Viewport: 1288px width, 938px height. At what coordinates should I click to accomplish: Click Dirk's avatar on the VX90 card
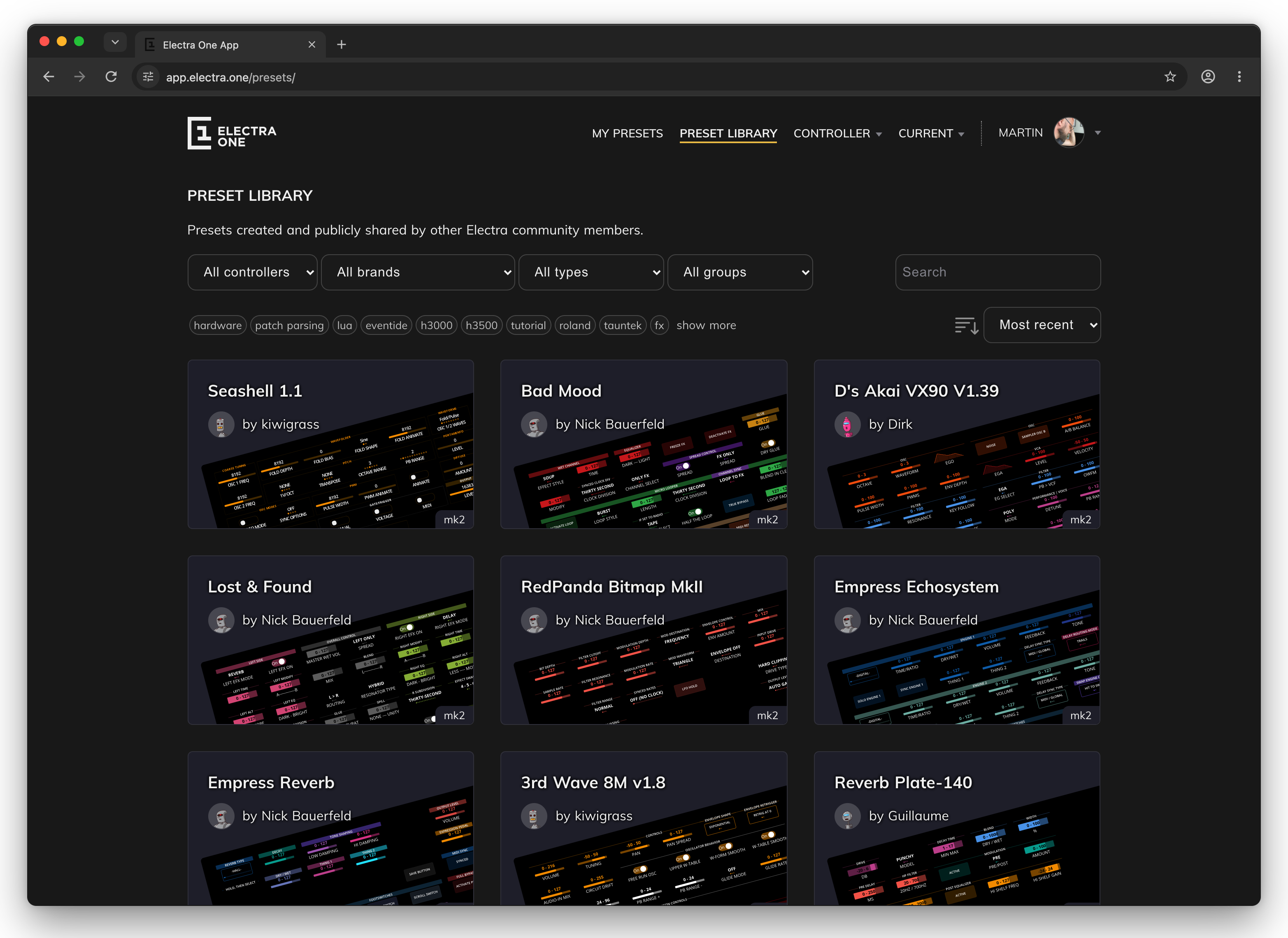847,424
